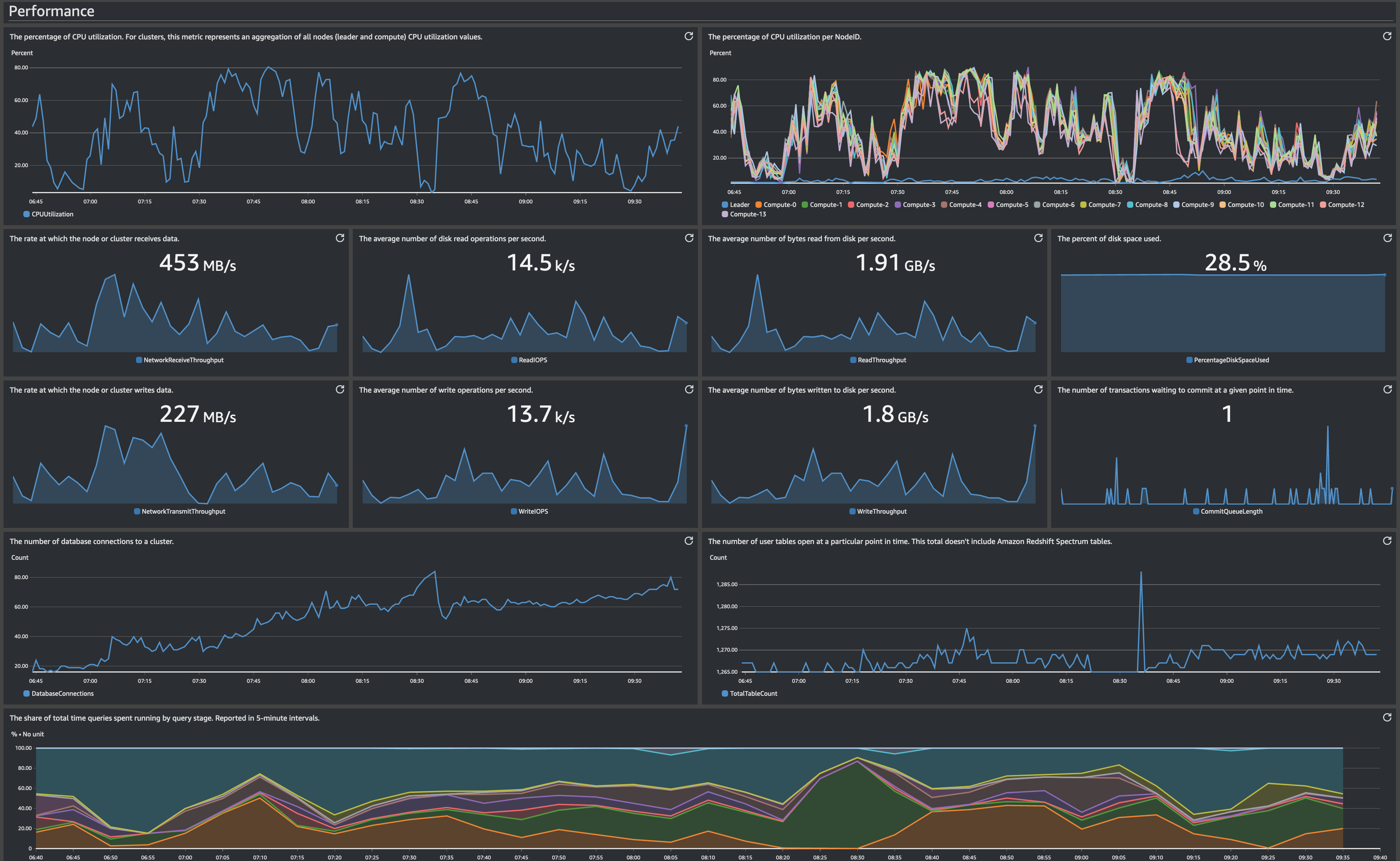
Task: Click the Compute-4 legend entry
Action: pos(961,205)
